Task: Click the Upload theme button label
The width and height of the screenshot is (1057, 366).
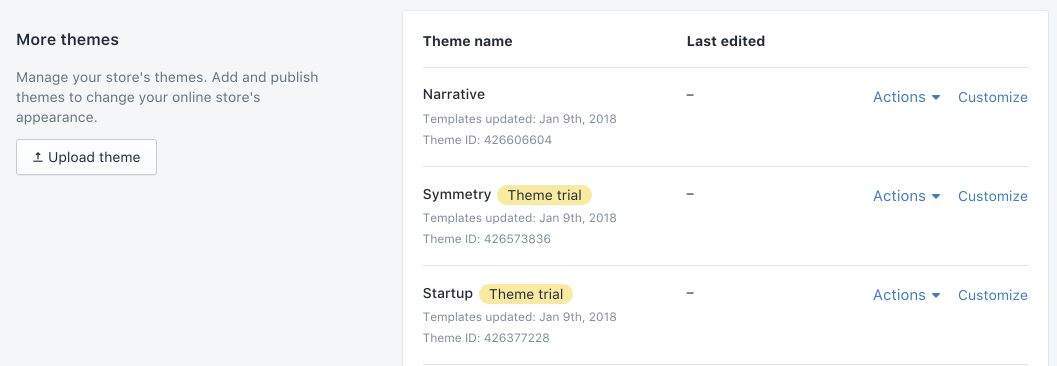Action: [x=94, y=158]
